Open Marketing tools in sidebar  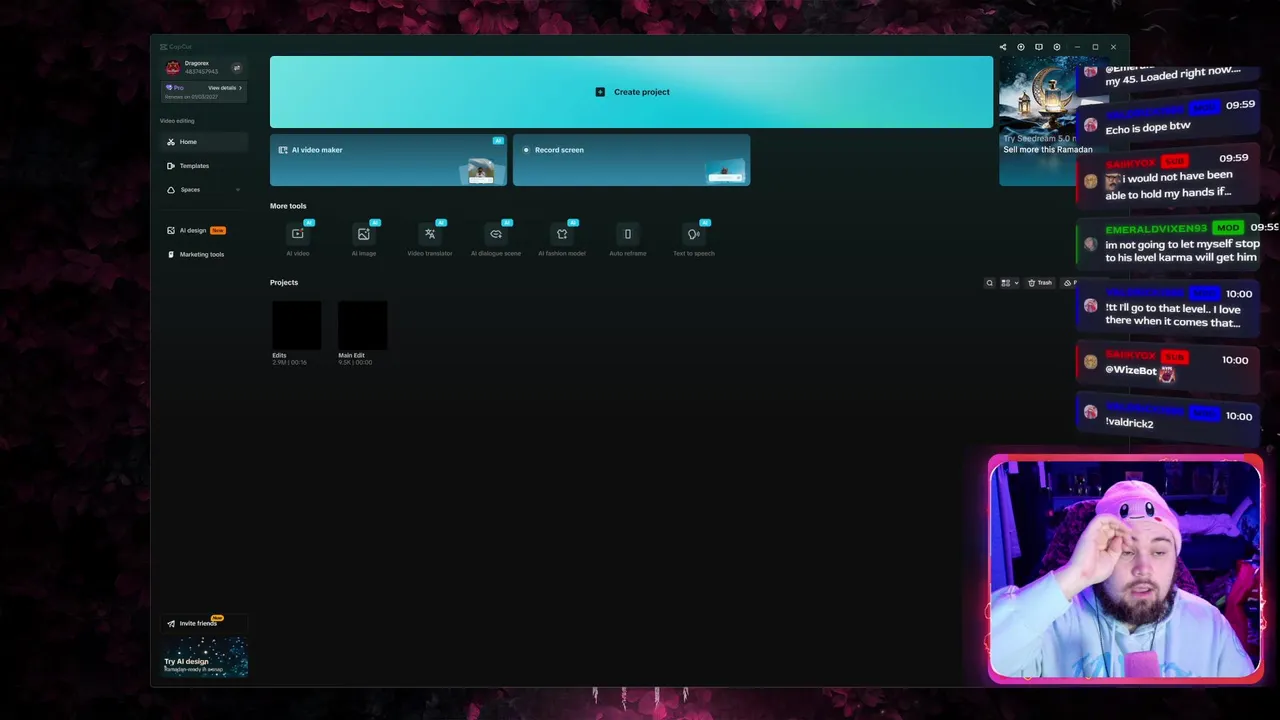(x=204, y=254)
